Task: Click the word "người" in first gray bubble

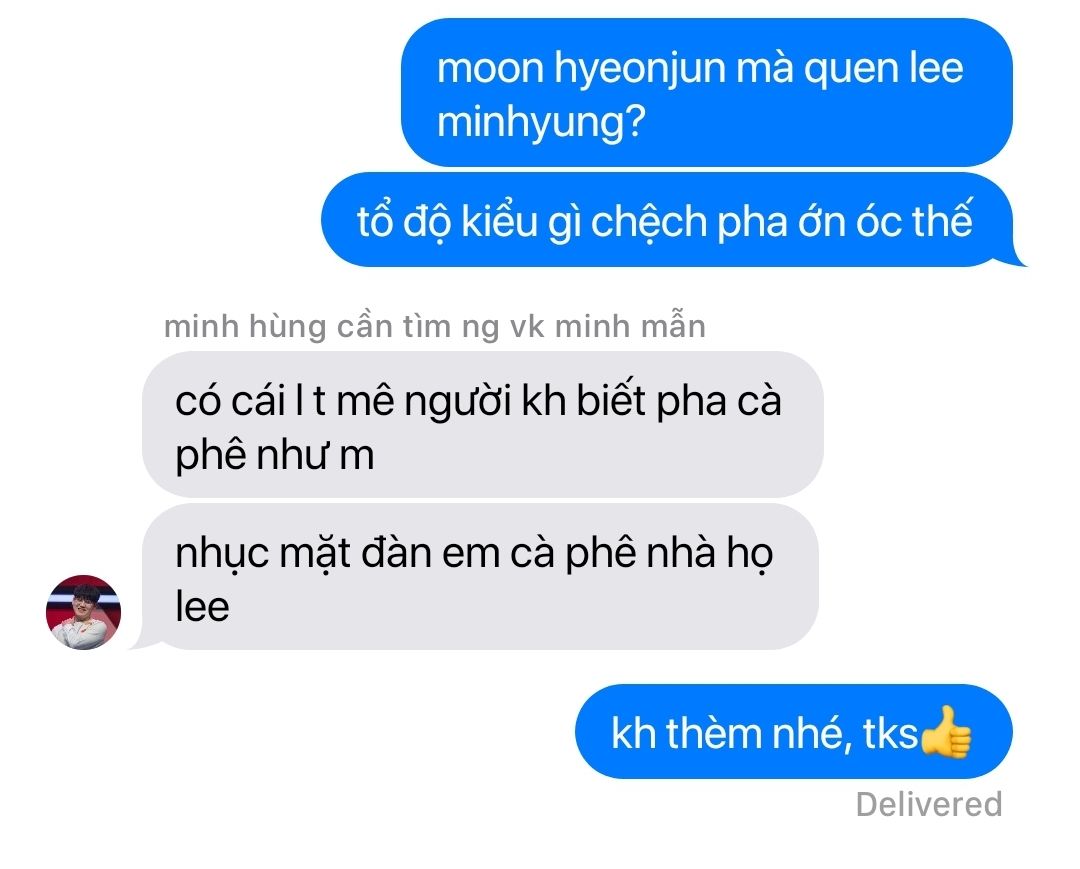Action: click(x=458, y=402)
